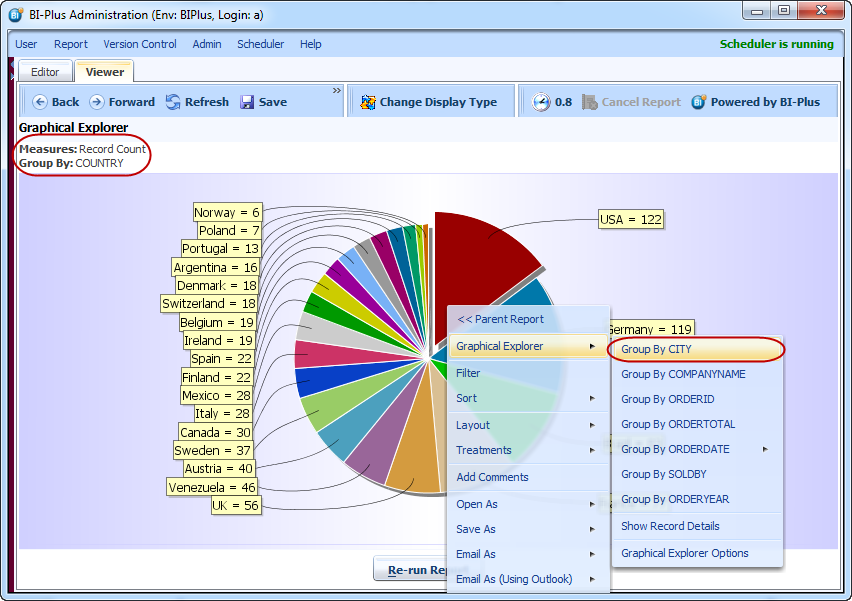
Task: Open Change Display Type chart icon
Action: 368,102
